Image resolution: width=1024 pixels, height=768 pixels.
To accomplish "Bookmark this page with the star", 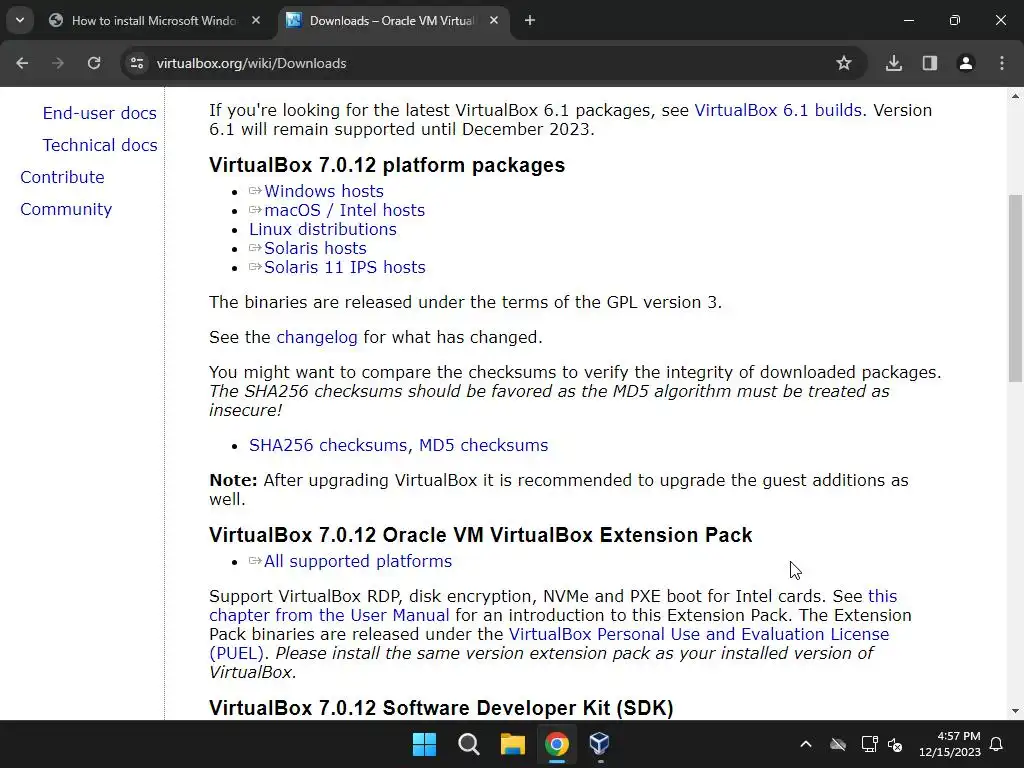I will 844,63.
